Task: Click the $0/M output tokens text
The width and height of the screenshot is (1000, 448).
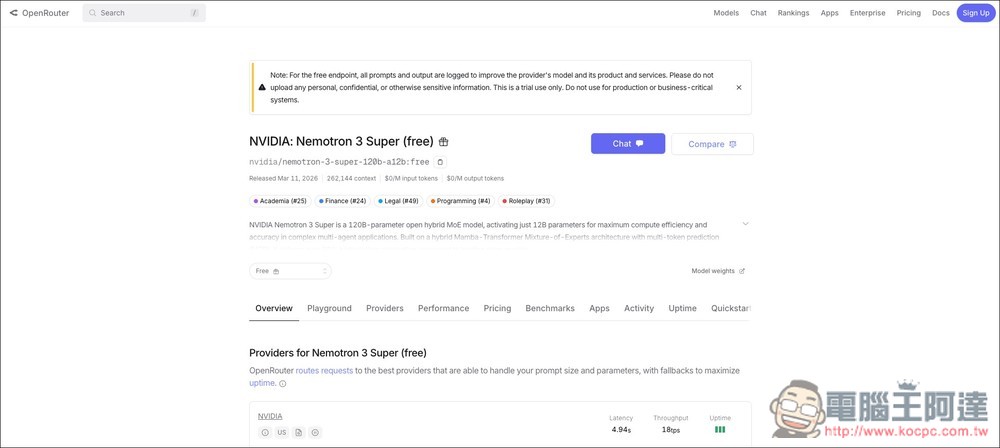Action: (x=475, y=179)
